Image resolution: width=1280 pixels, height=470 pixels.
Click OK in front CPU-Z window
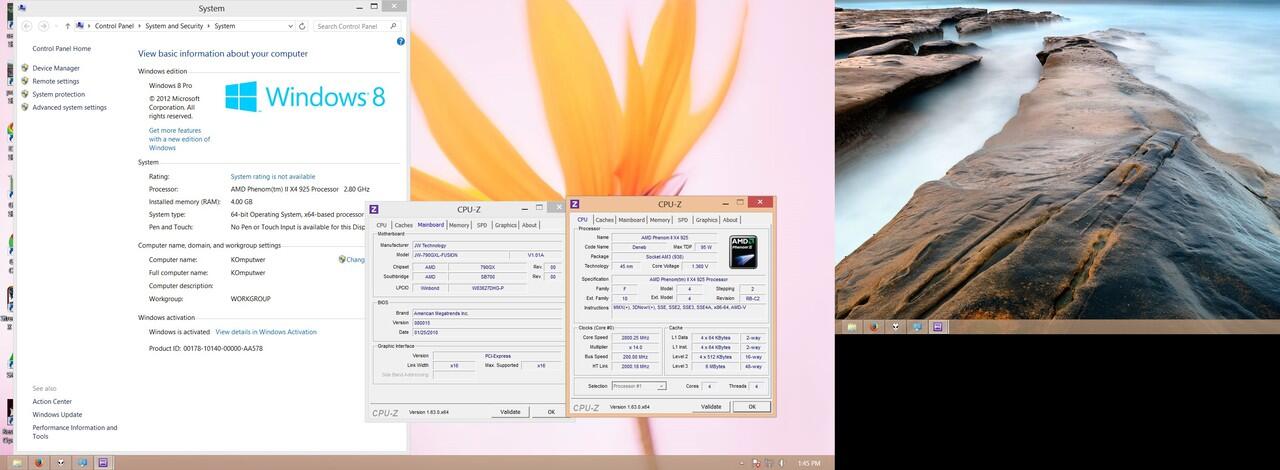751,407
